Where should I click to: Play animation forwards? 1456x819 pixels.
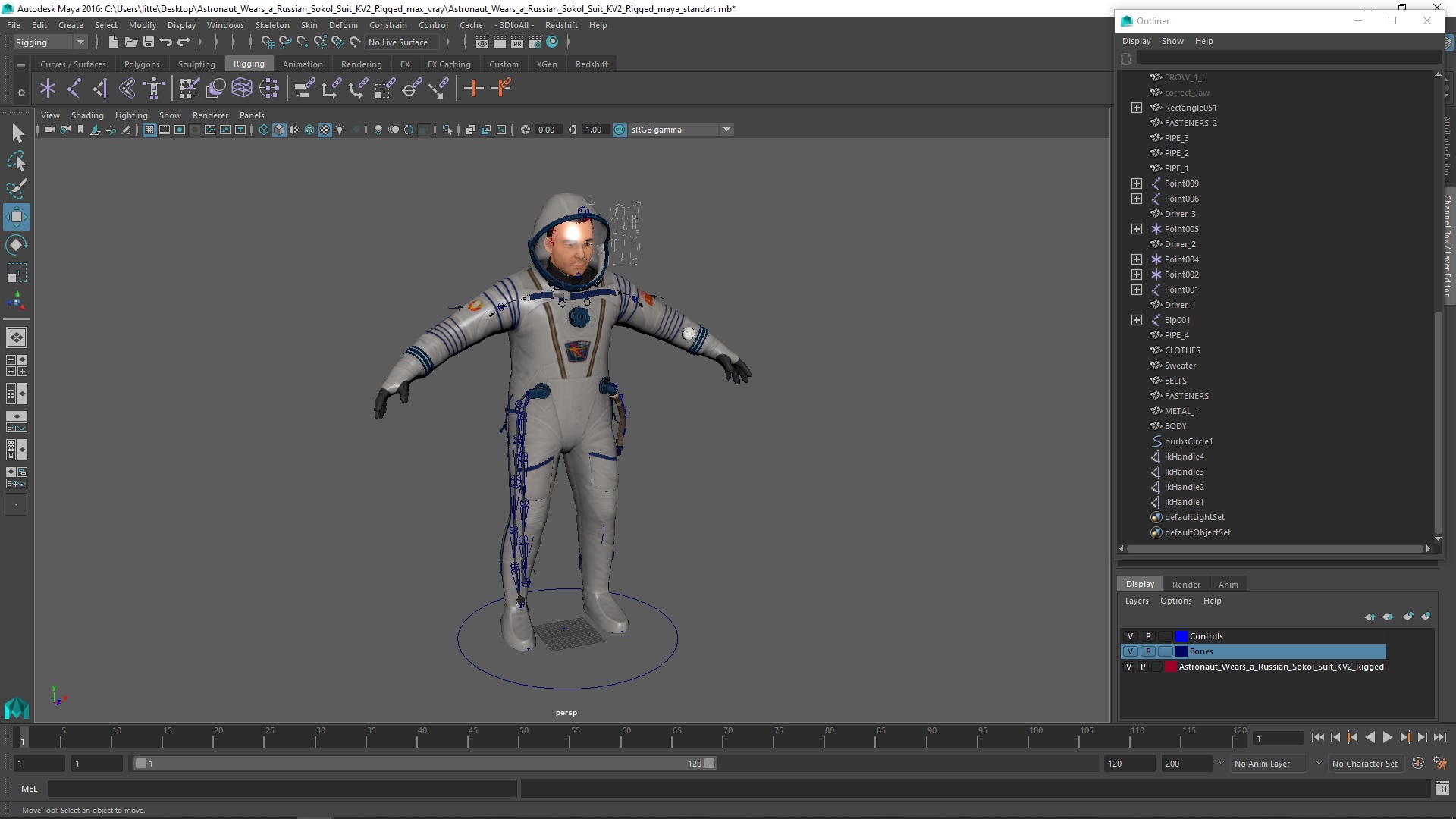pyautogui.click(x=1387, y=737)
